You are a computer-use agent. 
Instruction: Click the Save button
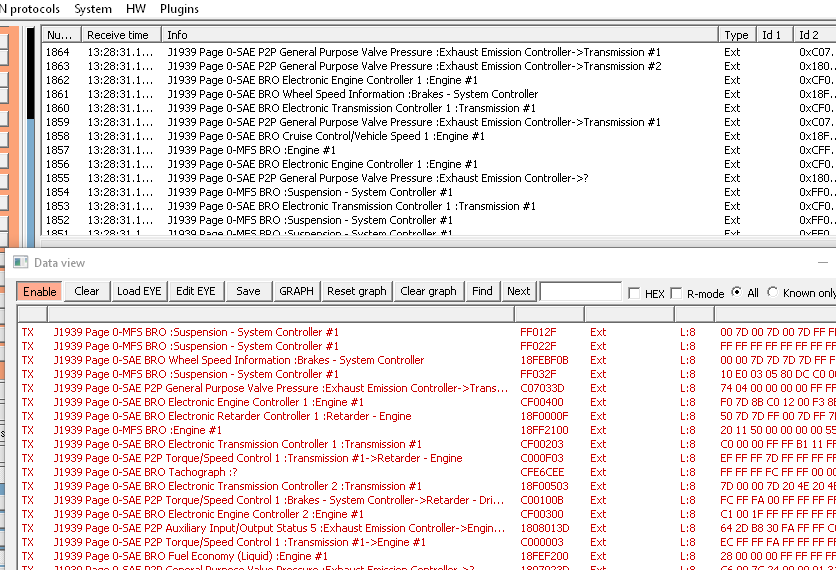(248, 291)
